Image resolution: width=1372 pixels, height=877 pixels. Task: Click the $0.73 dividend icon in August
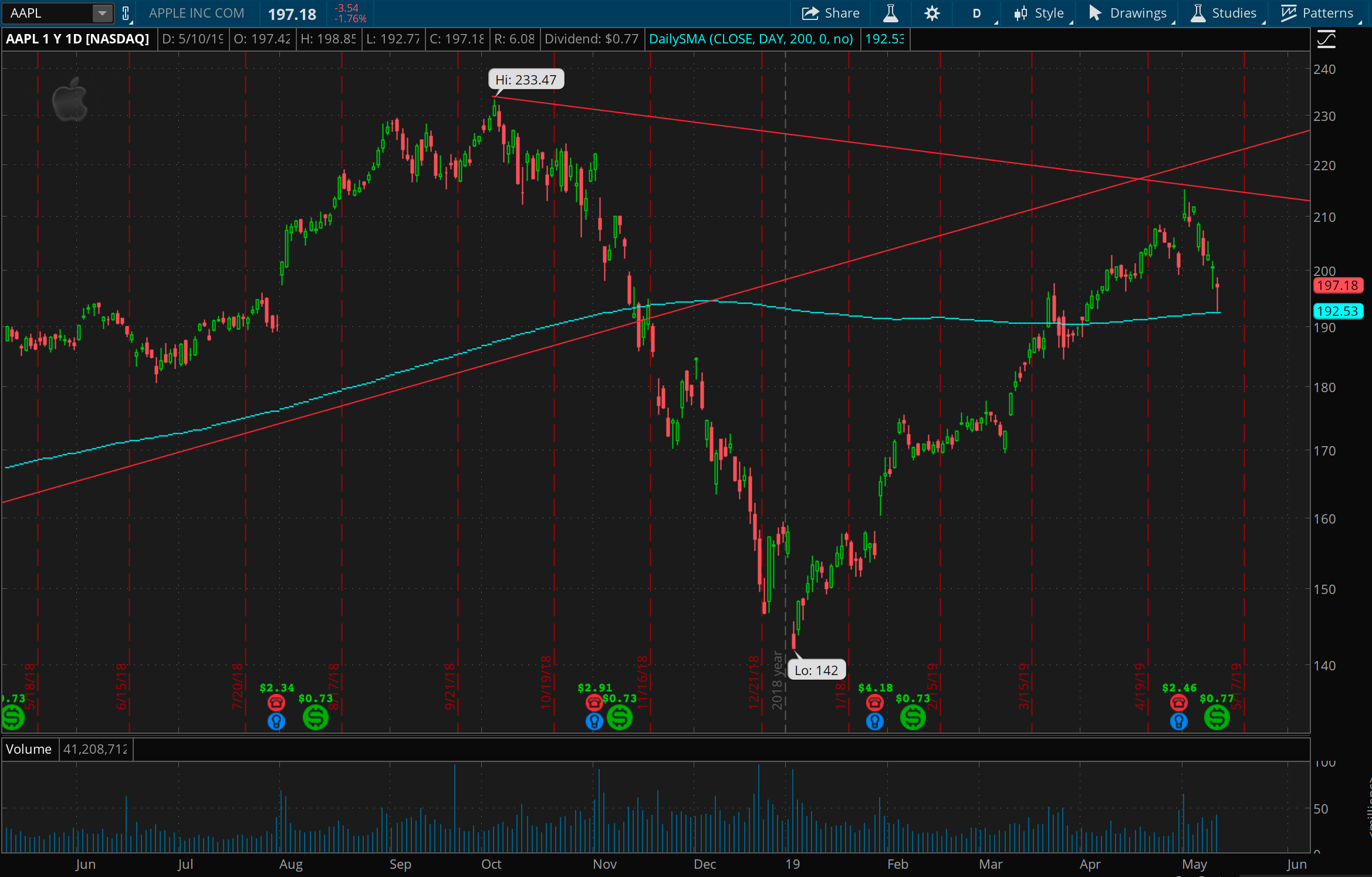(x=316, y=717)
